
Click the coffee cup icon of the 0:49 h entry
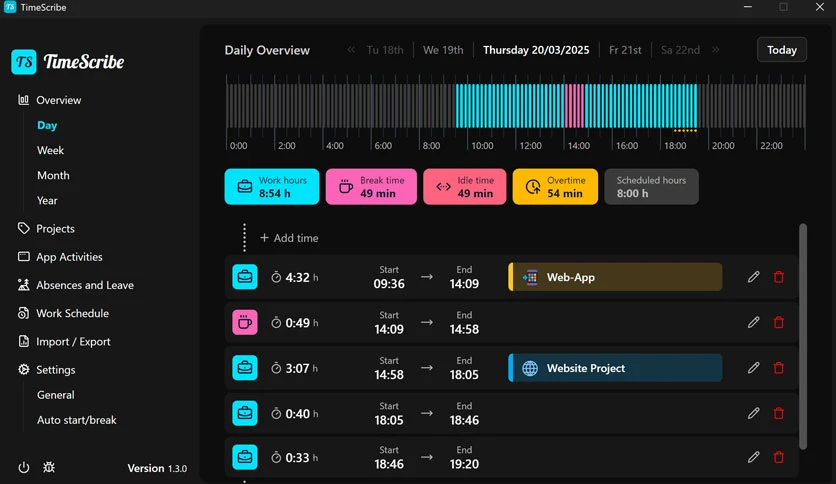245,322
